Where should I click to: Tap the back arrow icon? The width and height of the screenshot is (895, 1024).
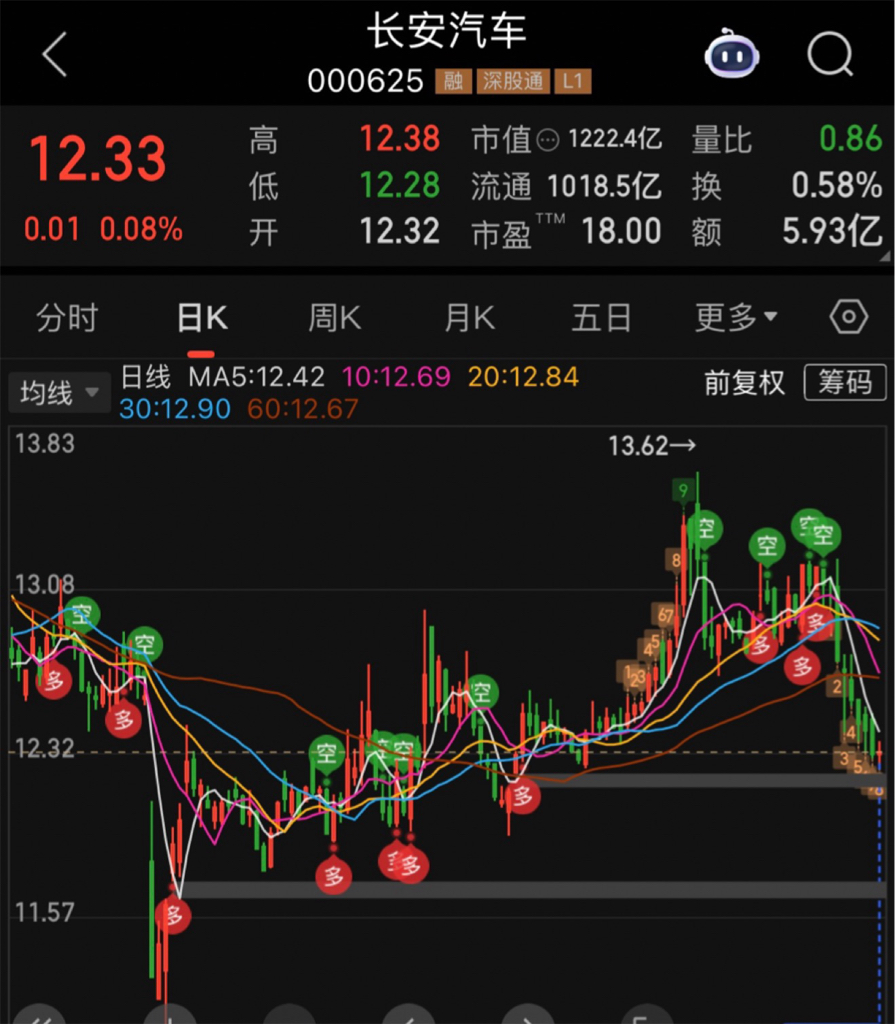56,55
